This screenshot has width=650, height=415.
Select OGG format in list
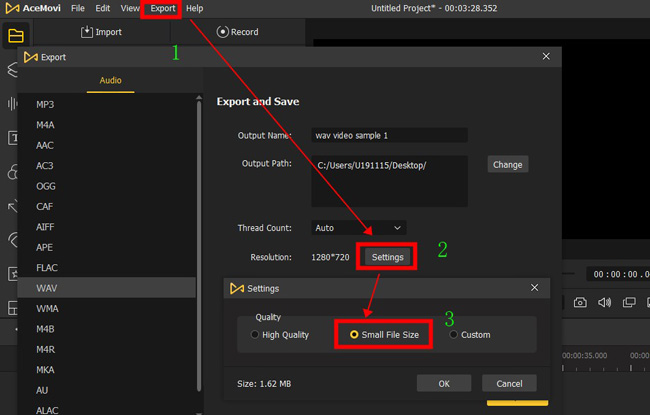(107, 186)
